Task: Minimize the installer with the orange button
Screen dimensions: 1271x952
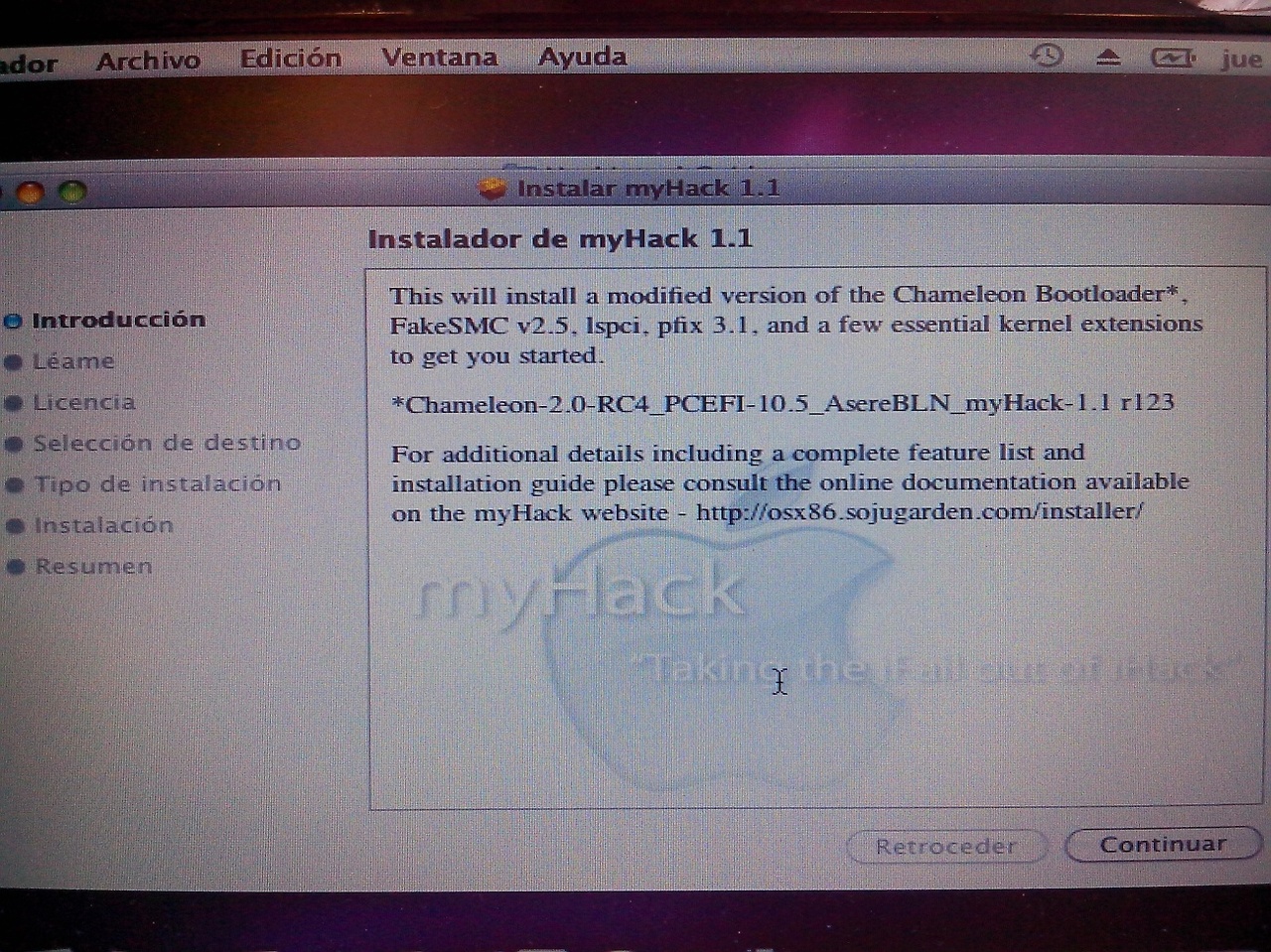Action: pos(31,192)
